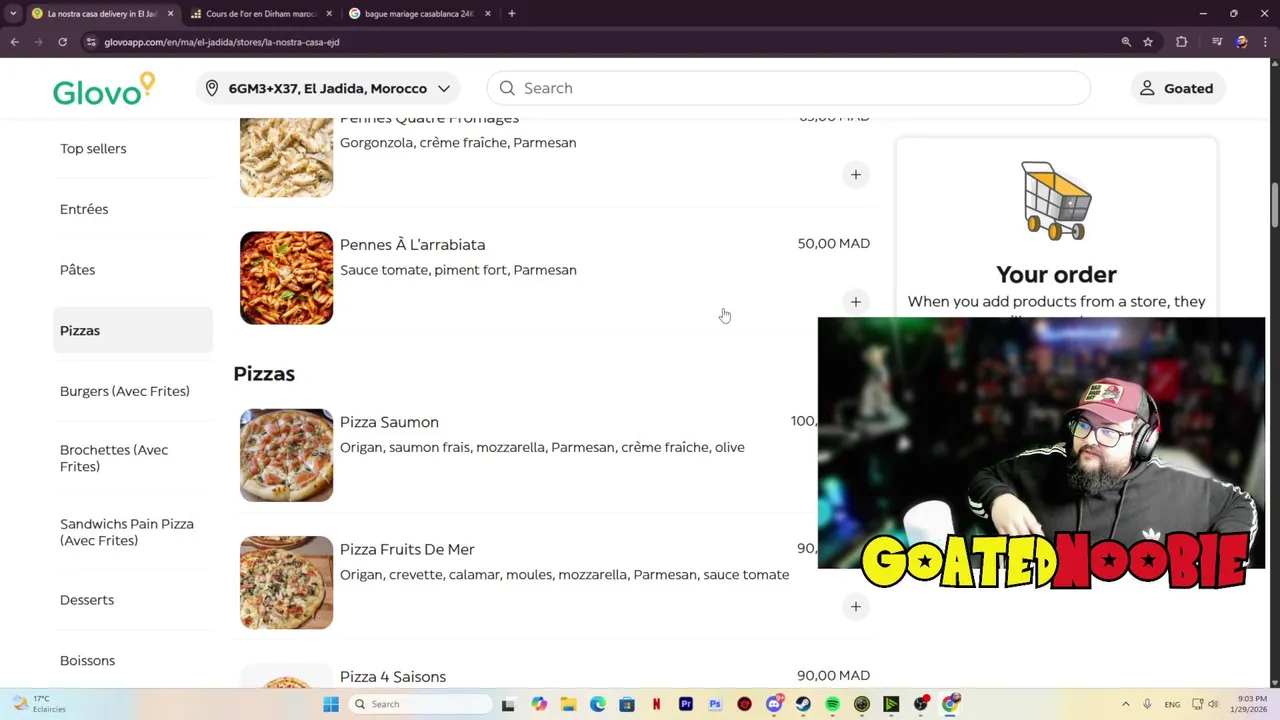View site information icon in address bar

pos(91,42)
